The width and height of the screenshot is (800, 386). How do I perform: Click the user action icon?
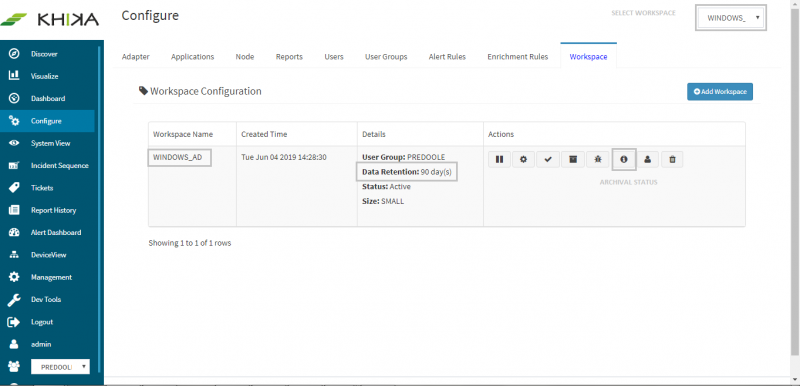click(x=647, y=159)
